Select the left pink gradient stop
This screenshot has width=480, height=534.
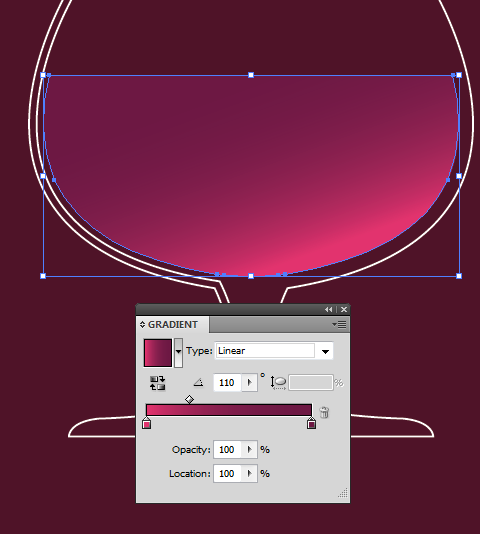(x=146, y=423)
